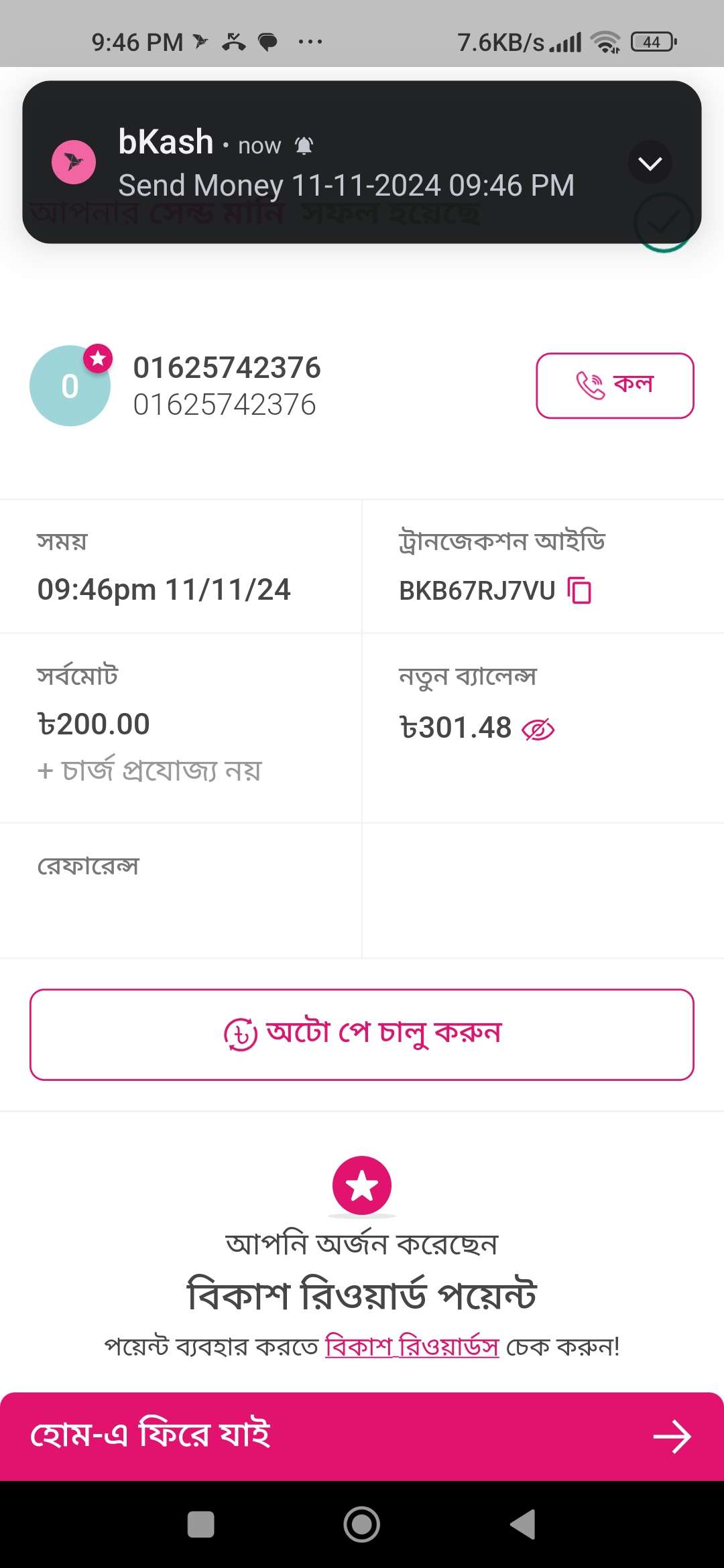Select the transaction time 09:46pm 11/11/24

164,590
